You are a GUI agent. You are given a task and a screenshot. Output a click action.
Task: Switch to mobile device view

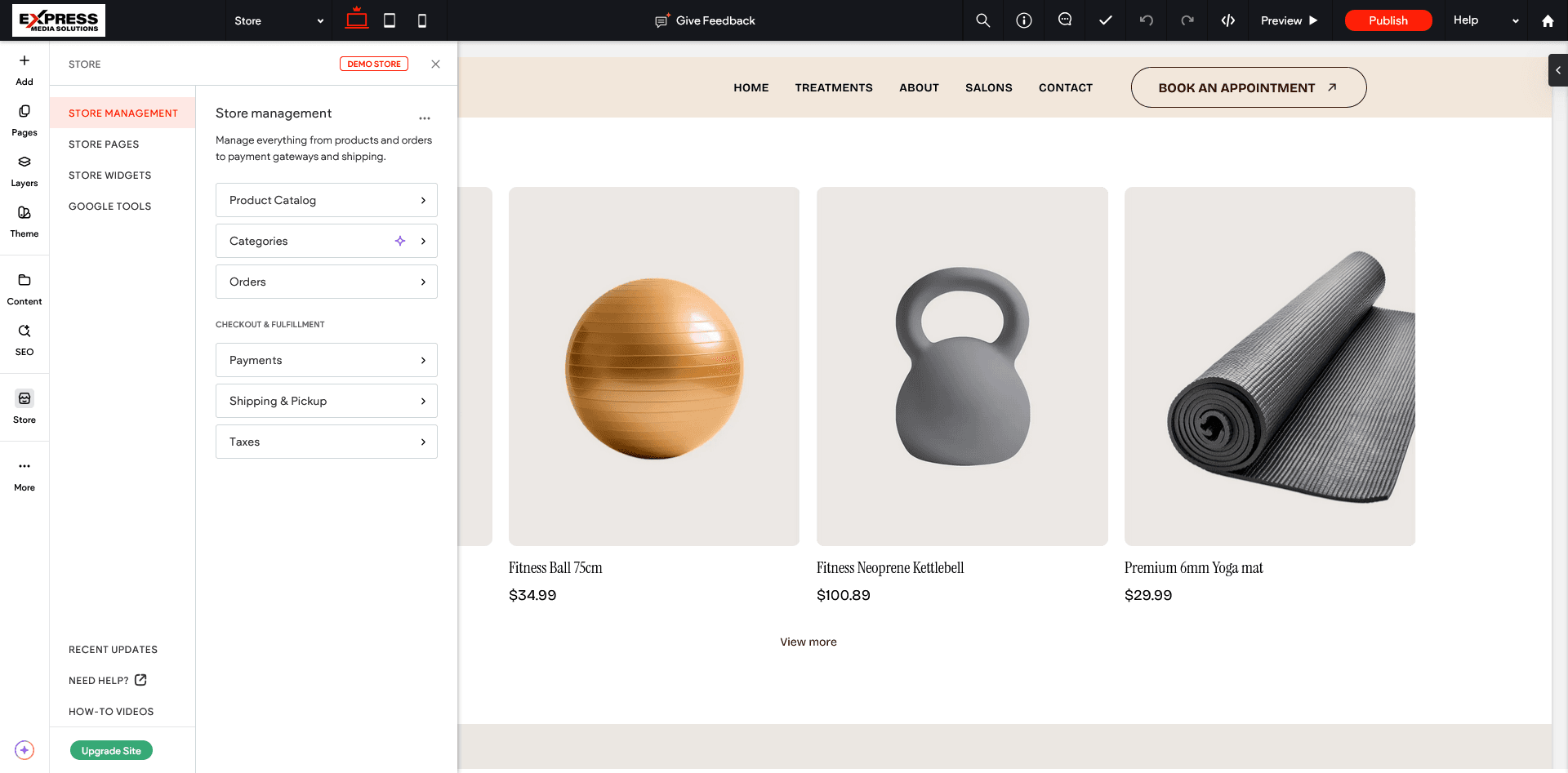(422, 20)
